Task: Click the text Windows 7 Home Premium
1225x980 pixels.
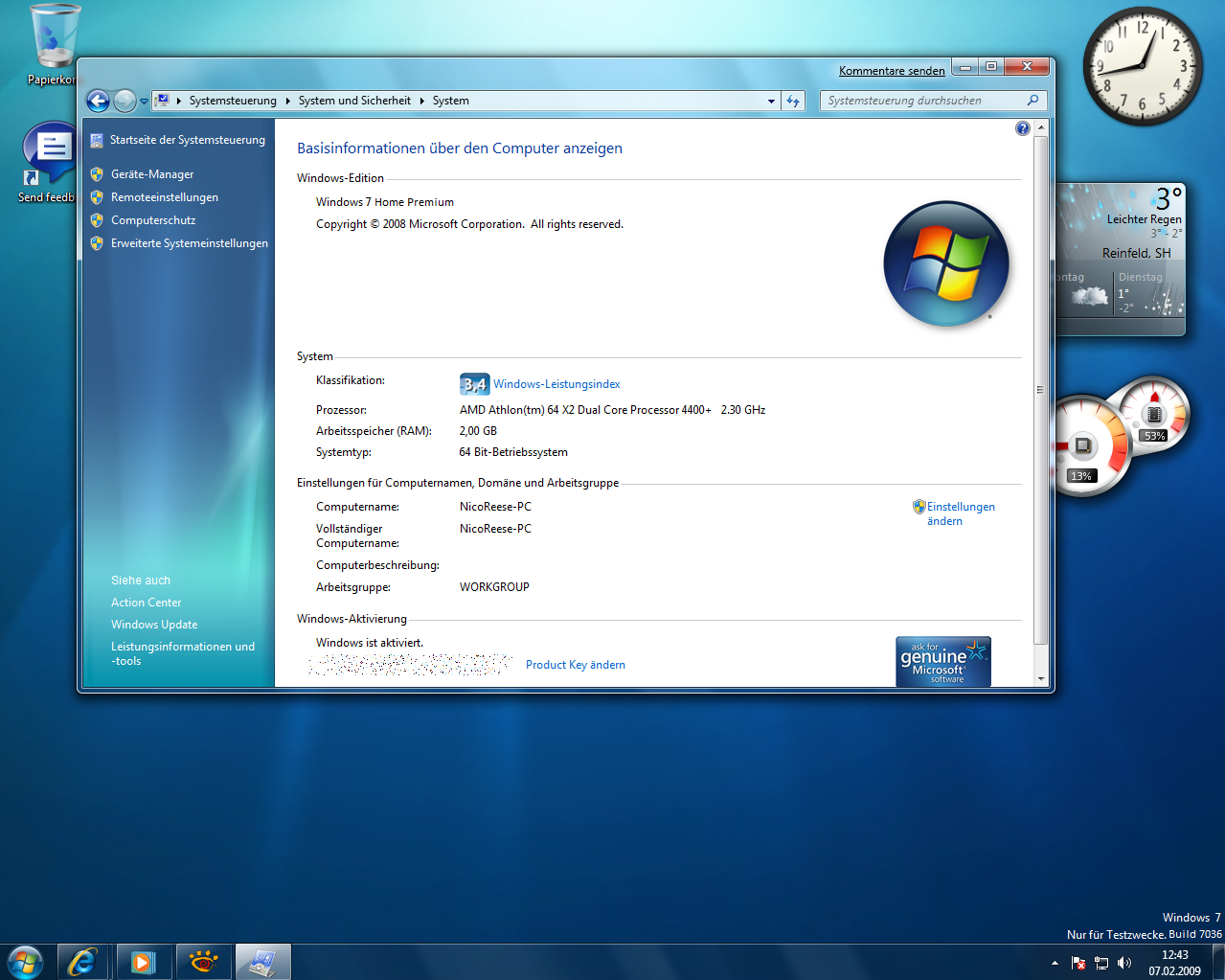Action: [x=385, y=202]
